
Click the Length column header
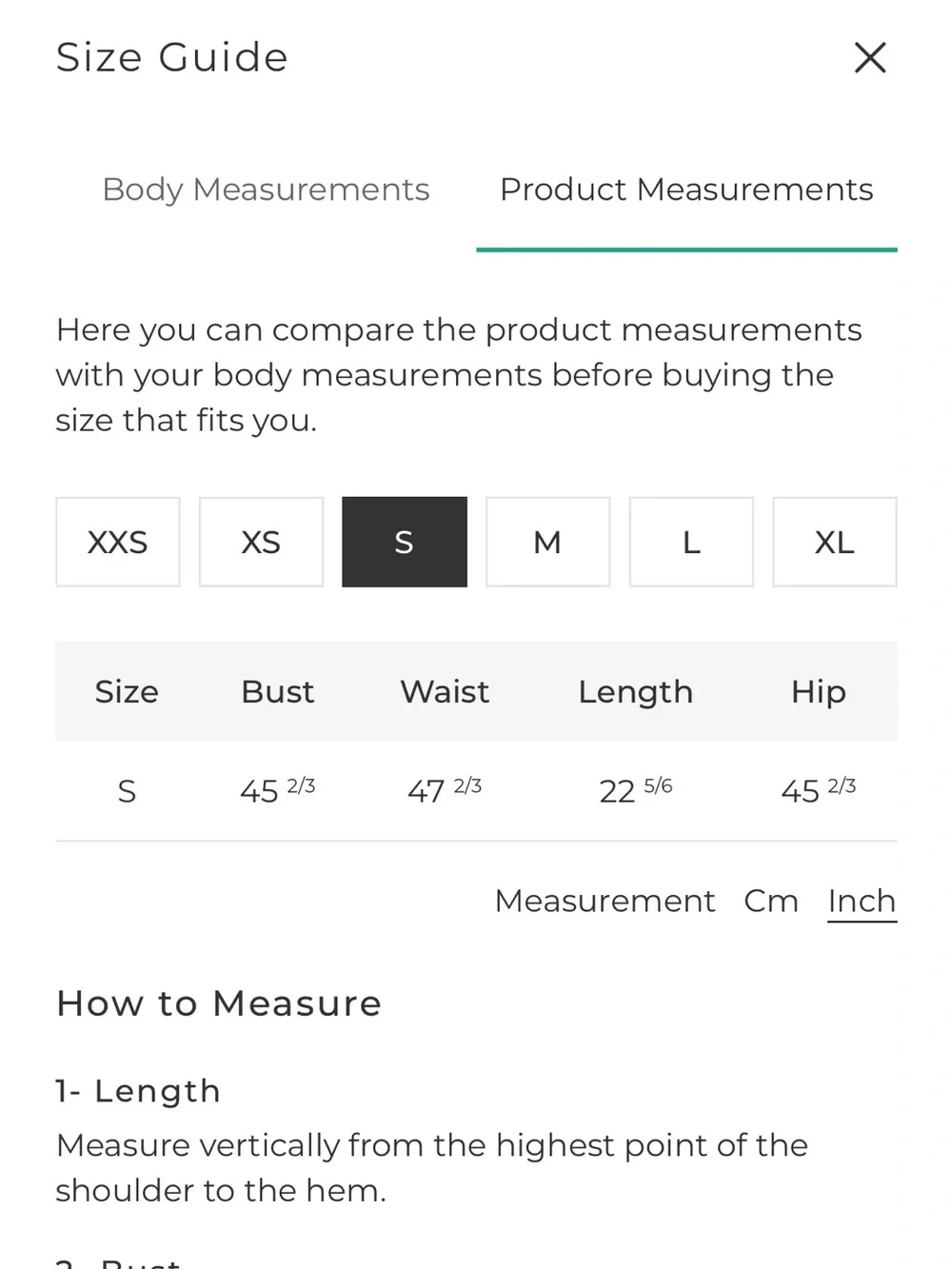(x=636, y=692)
